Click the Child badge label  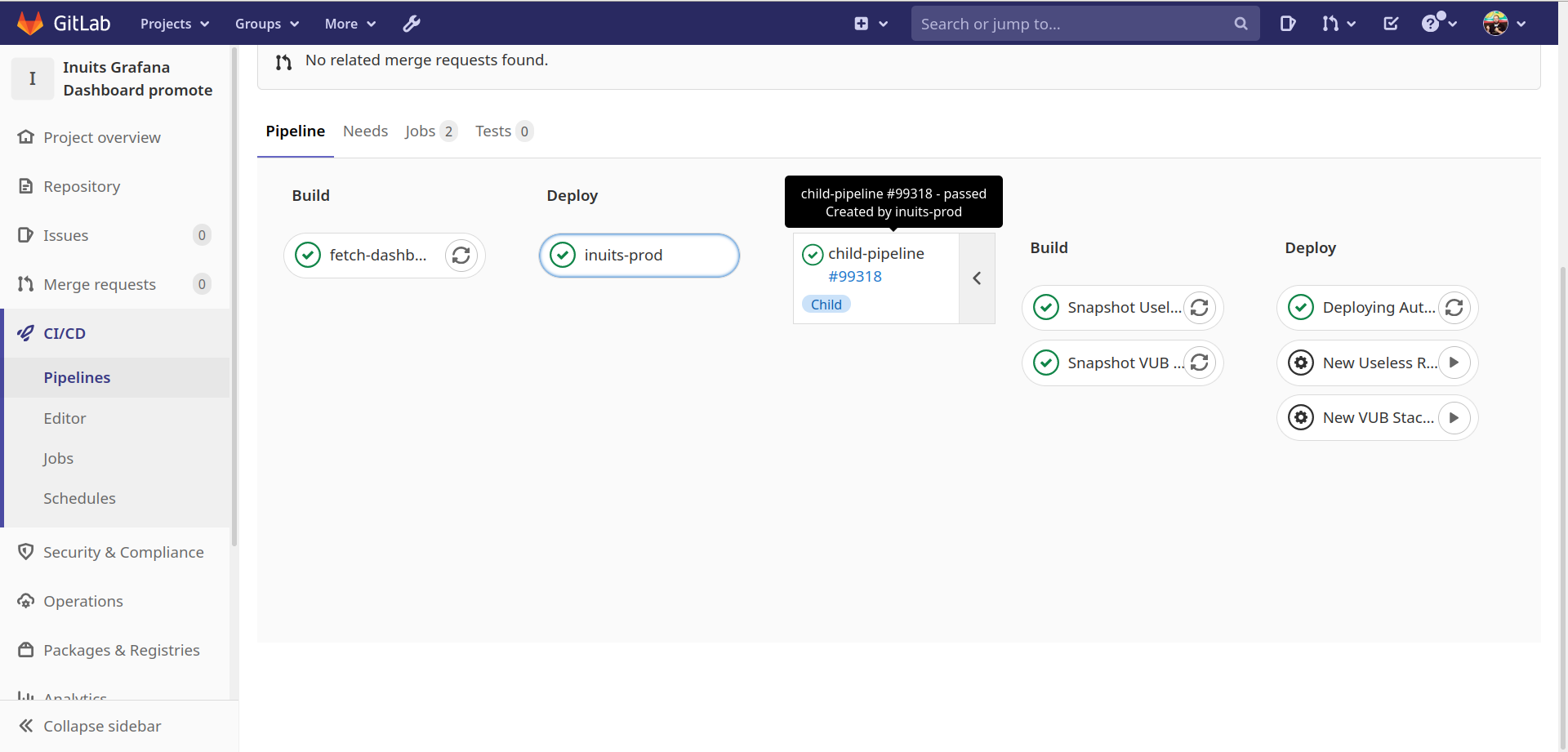tap(826, 305)
